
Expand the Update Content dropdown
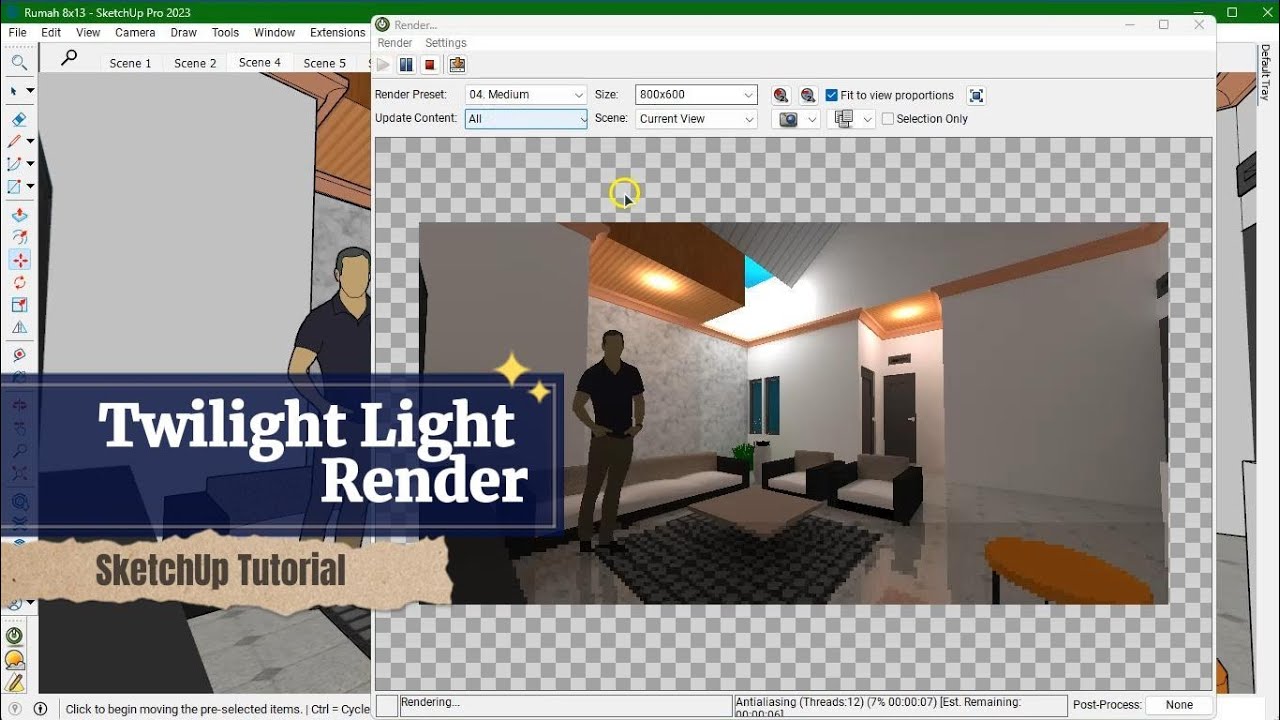(x=526, y=119)
